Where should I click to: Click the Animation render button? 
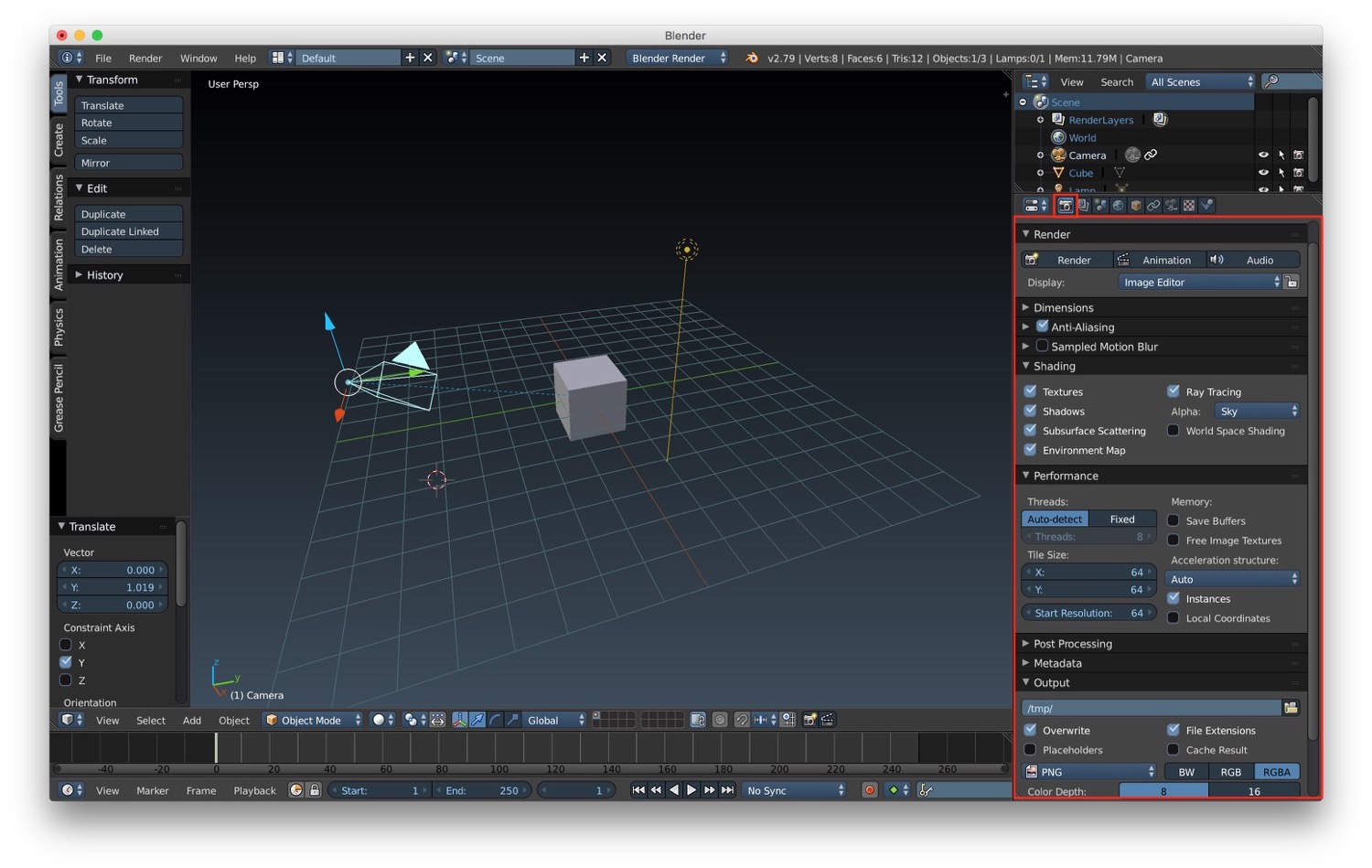click(x=1161, y=260)
